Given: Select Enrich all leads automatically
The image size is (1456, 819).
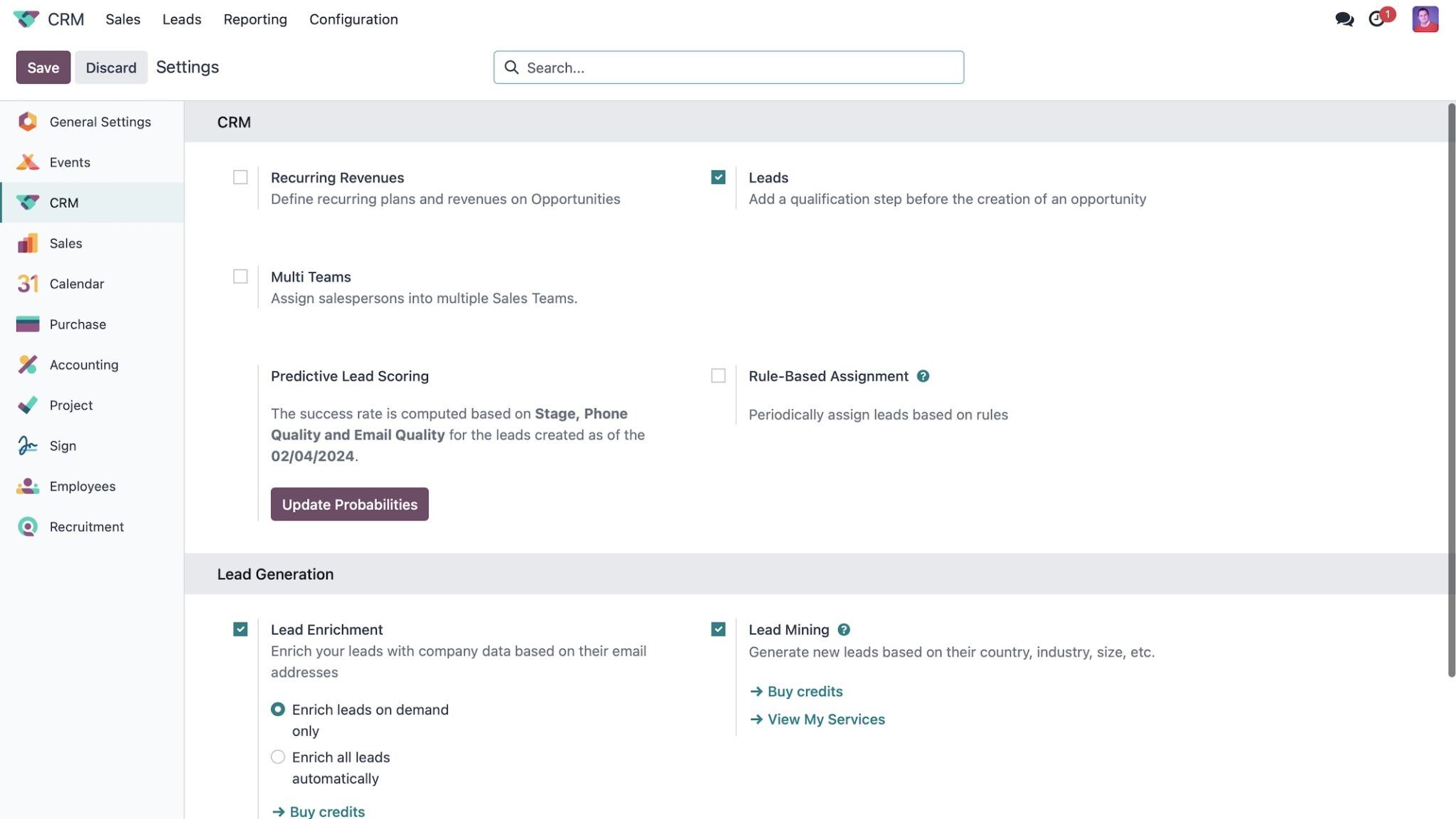Looking at the screenshot, I should click(x=277, y=757).
